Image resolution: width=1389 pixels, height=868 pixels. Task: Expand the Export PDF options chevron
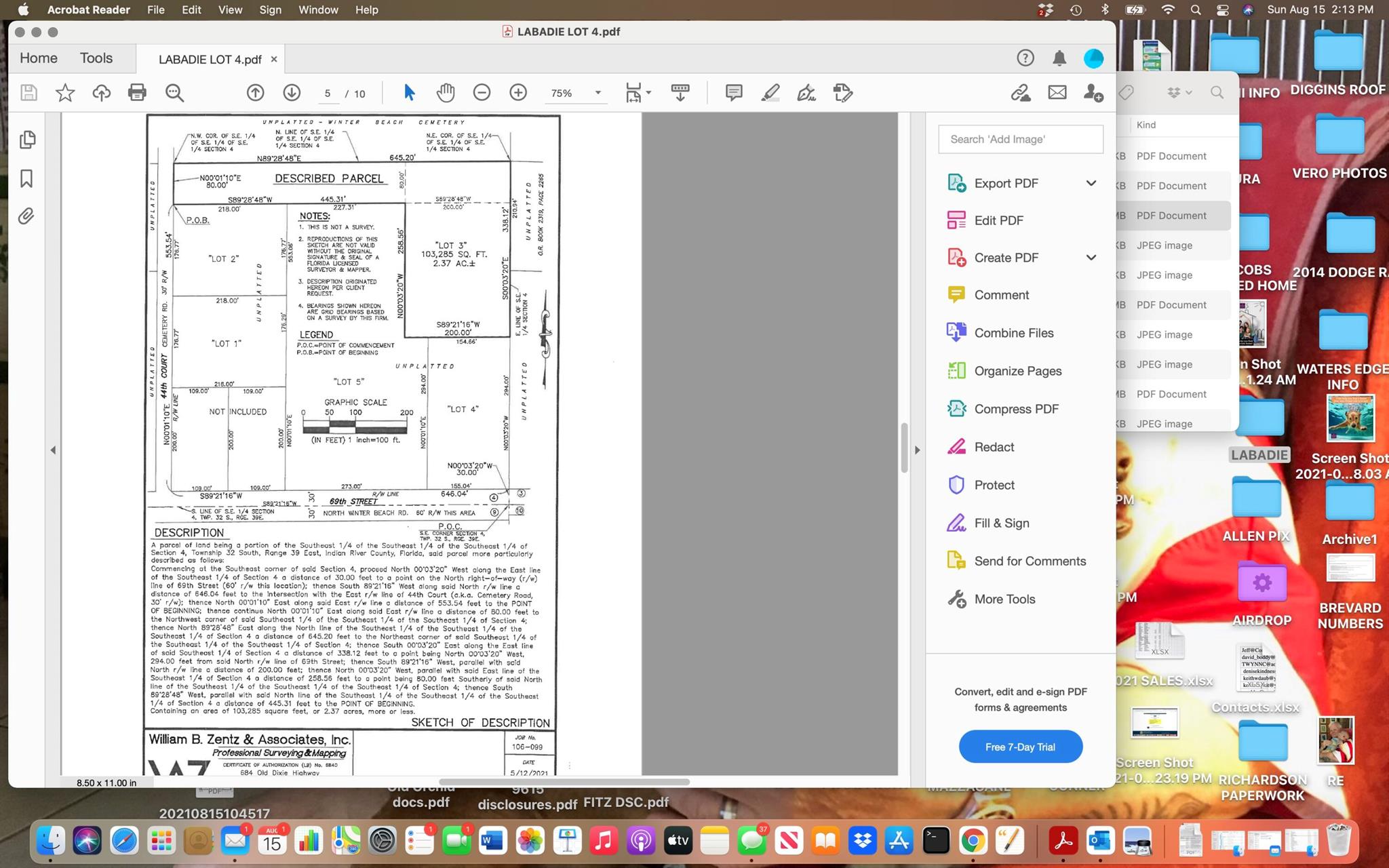pos(1091,183)
